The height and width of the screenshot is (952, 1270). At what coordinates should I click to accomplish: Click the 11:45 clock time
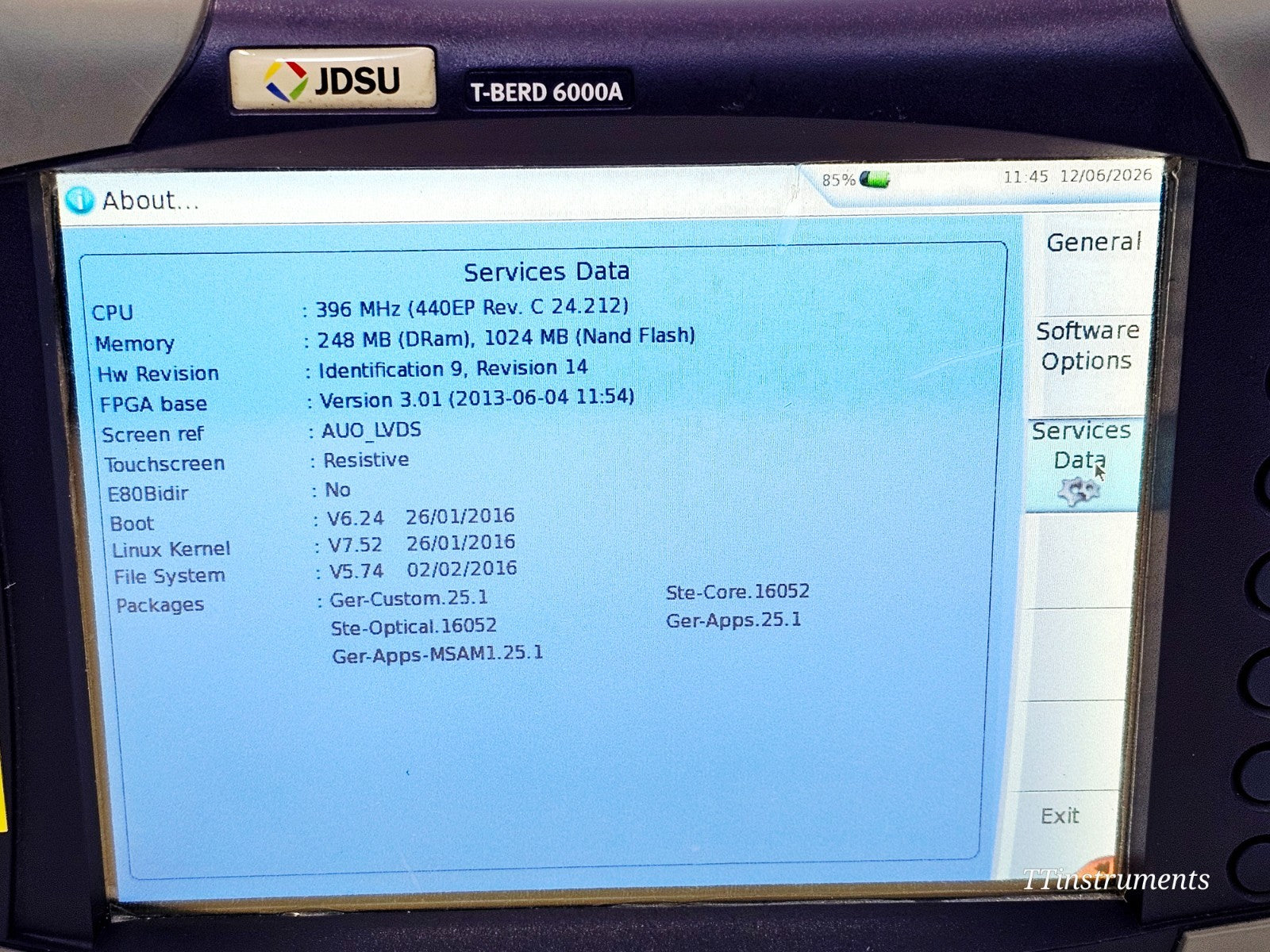click(x=1026, y=176)
